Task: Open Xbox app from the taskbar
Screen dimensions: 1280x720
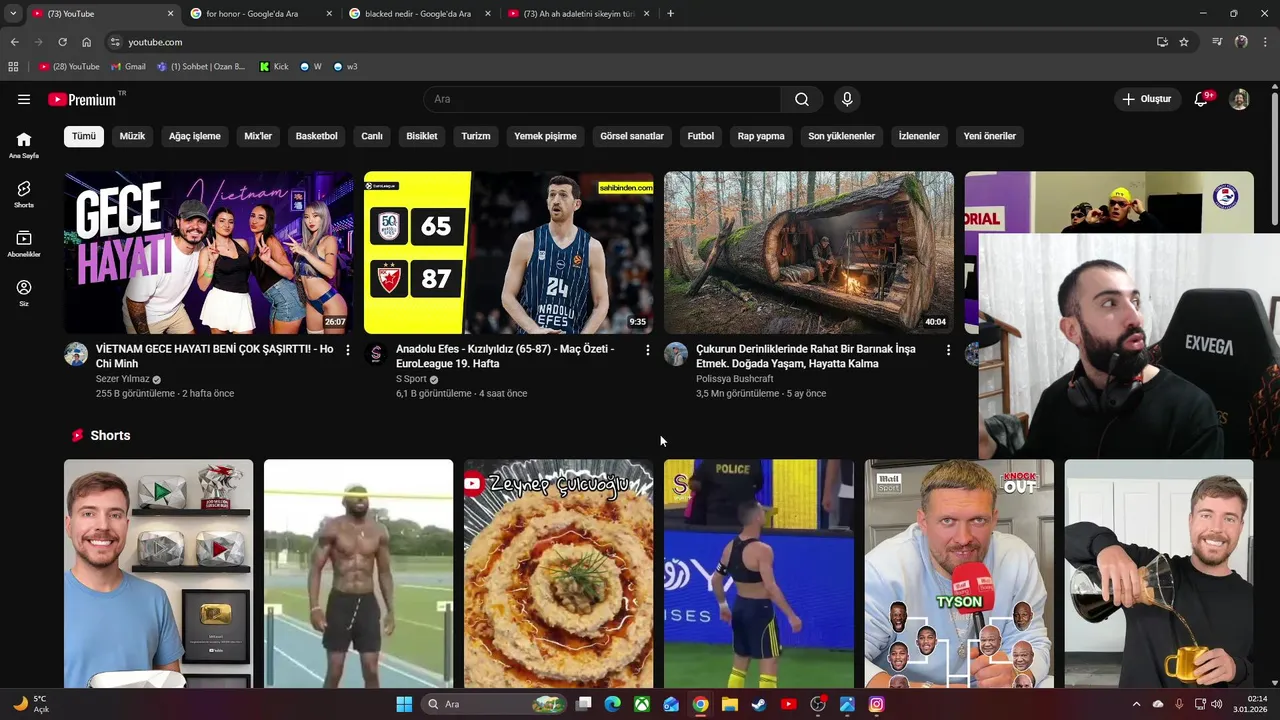Action: [642, 704]
